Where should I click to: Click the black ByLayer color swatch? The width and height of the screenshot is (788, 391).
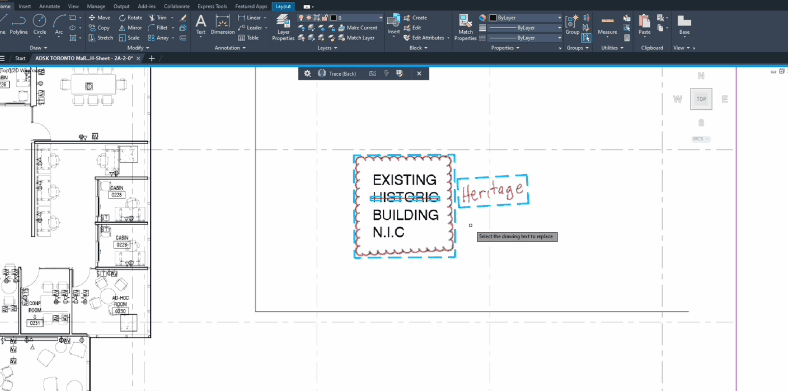(493, 18)
